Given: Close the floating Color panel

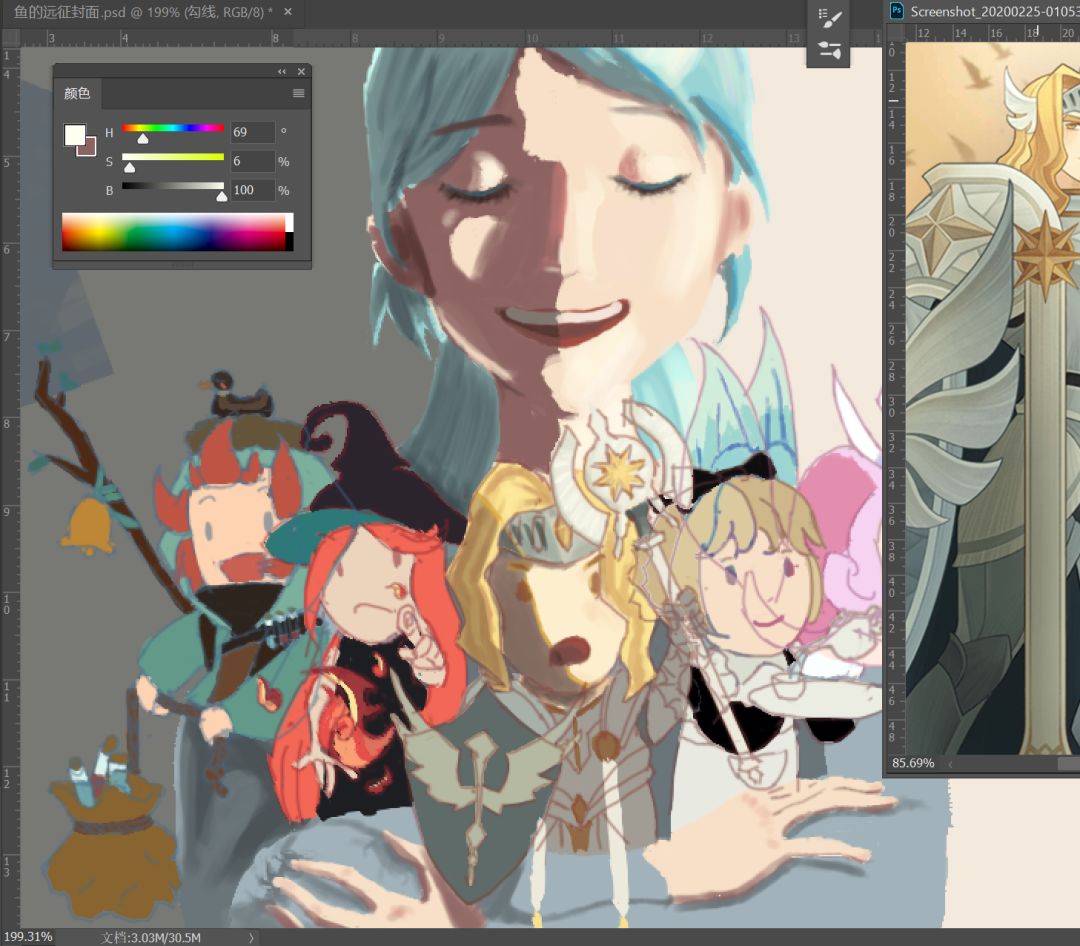Looking at the screenshot, I should tap(300, 72).
